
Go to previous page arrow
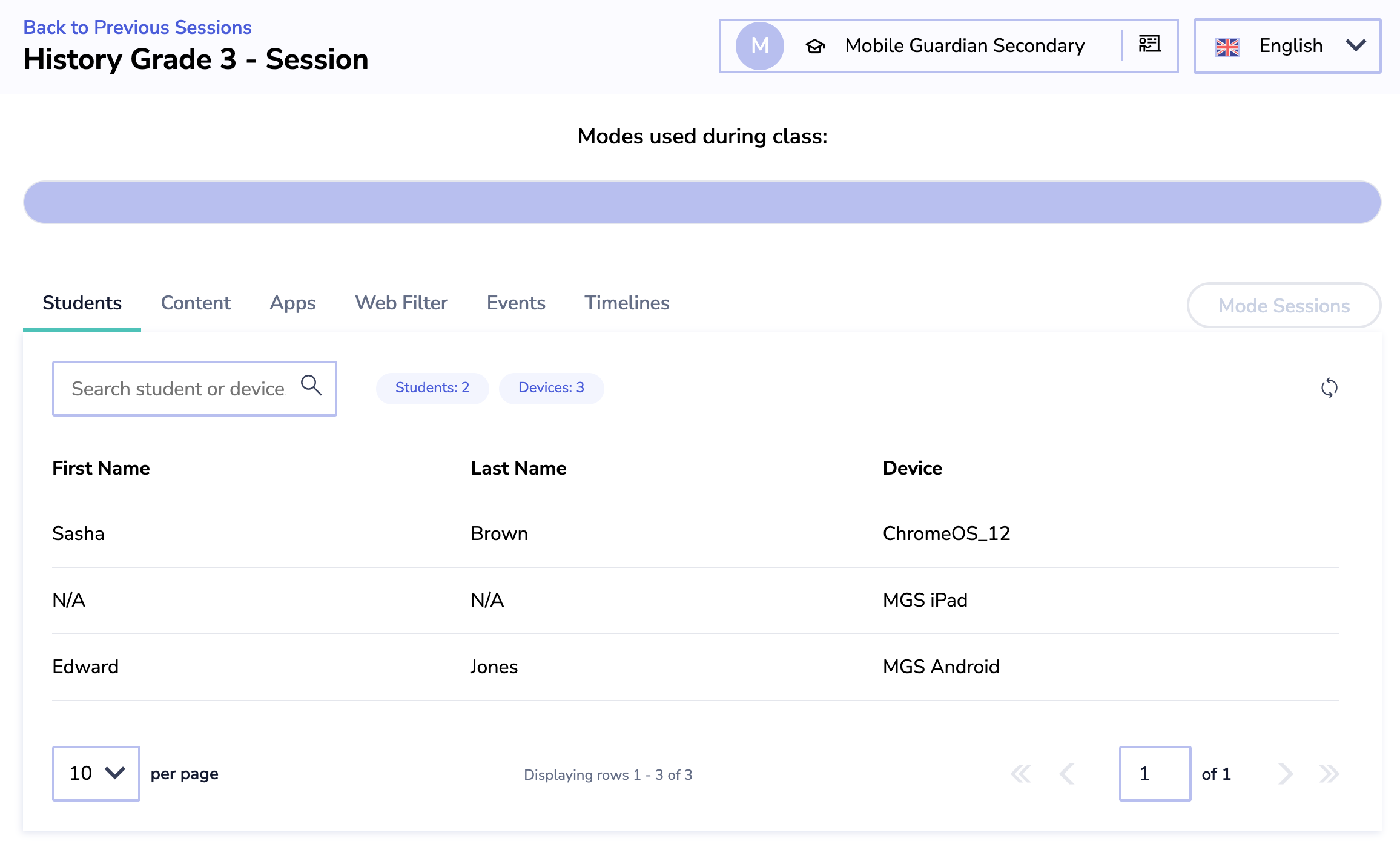[x=1067, y=774]
